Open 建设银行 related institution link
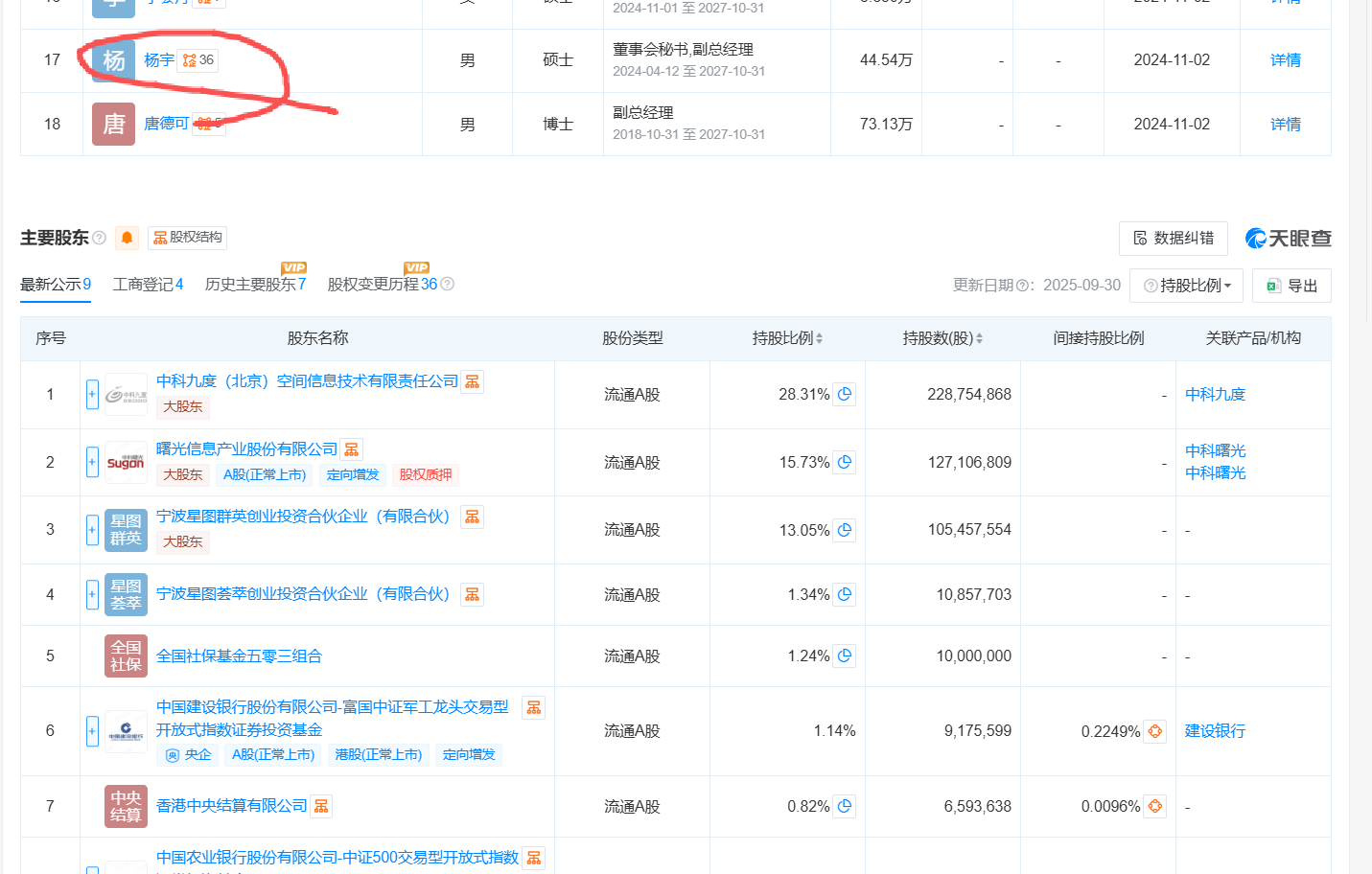 click(1215, 731)
